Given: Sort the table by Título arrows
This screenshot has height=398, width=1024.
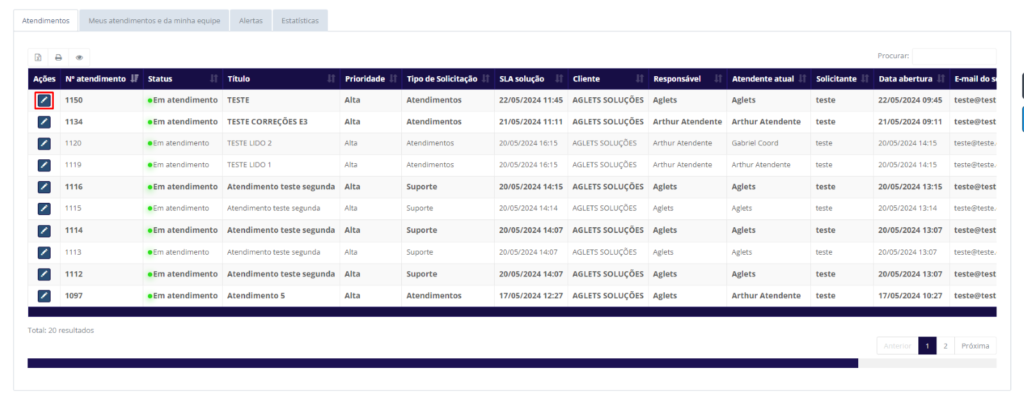Looking at the screenshot, I should tap(331, 79).
